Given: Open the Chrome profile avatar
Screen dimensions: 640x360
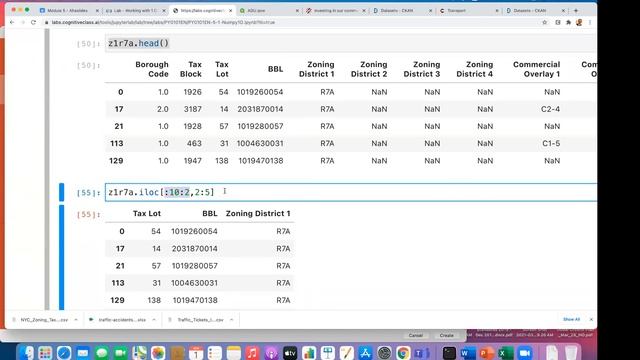Looking at the screenshot, I should click(x=579, y=22).
